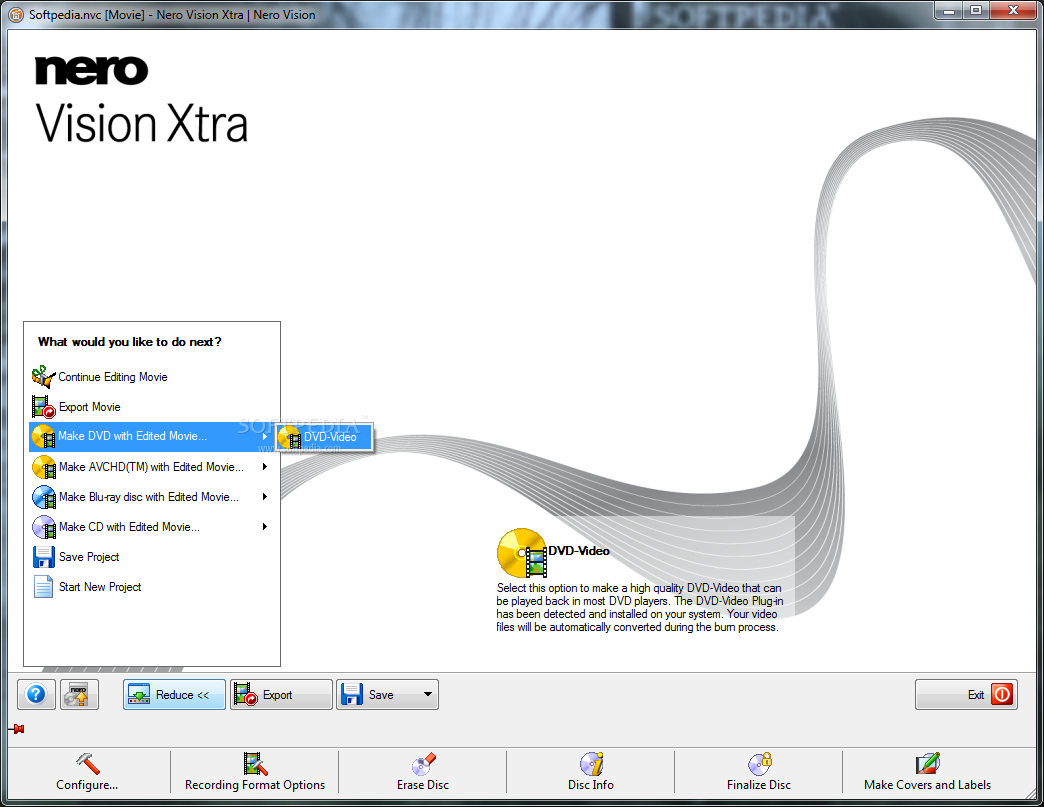
Task: Click the Configure hammer icon
Action: point(87,763)
